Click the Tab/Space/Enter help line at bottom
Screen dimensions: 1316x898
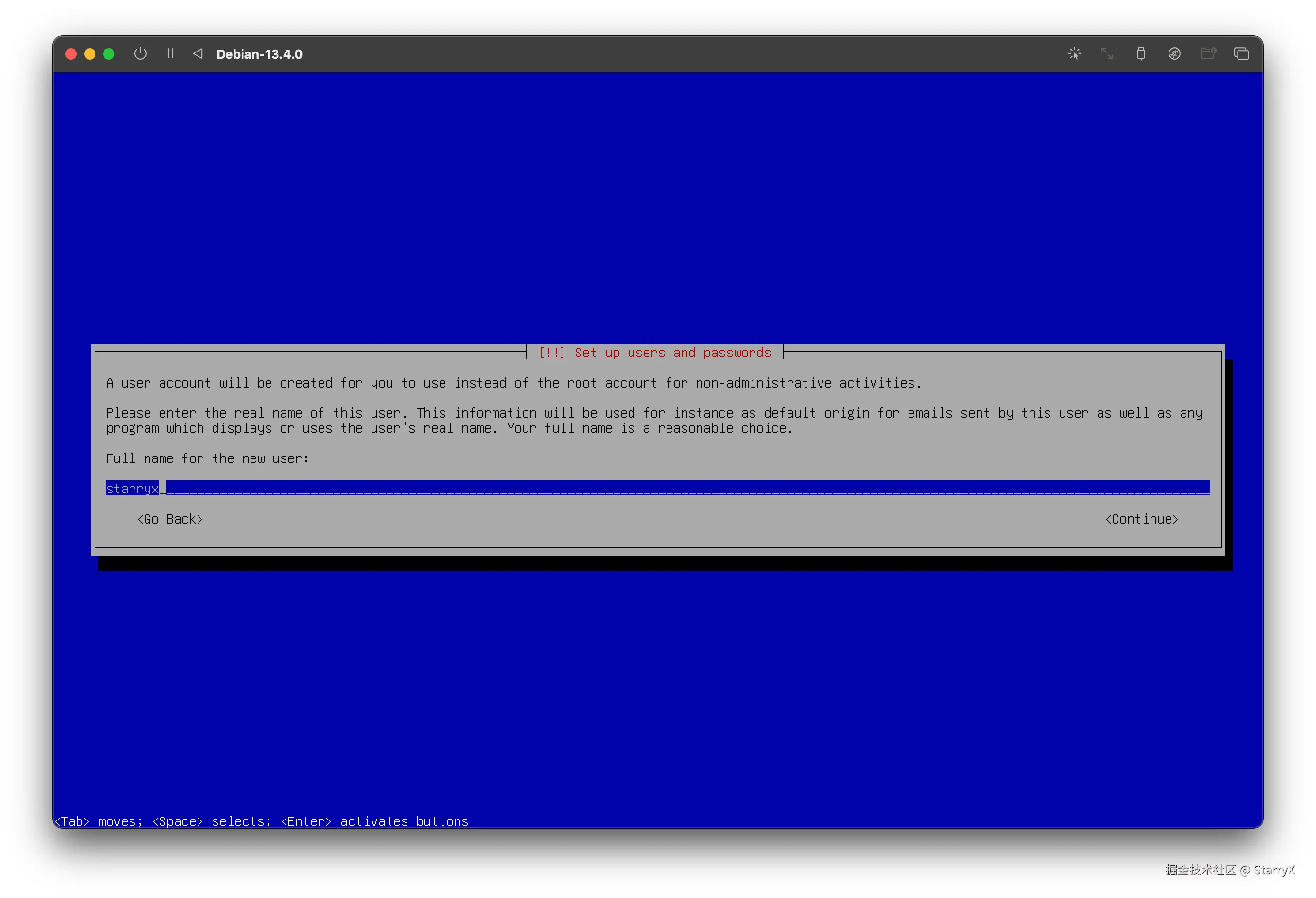click(x=261, y=821)
